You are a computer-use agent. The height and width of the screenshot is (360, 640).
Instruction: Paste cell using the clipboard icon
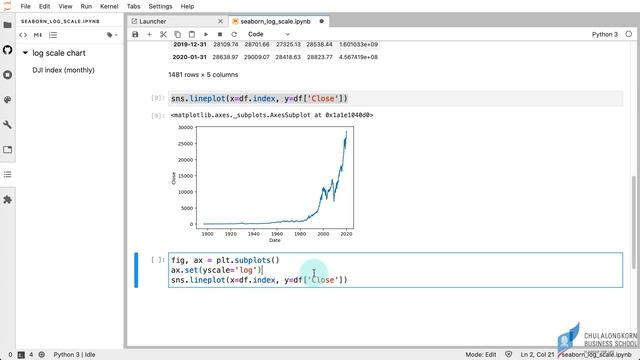click(192, 34)
